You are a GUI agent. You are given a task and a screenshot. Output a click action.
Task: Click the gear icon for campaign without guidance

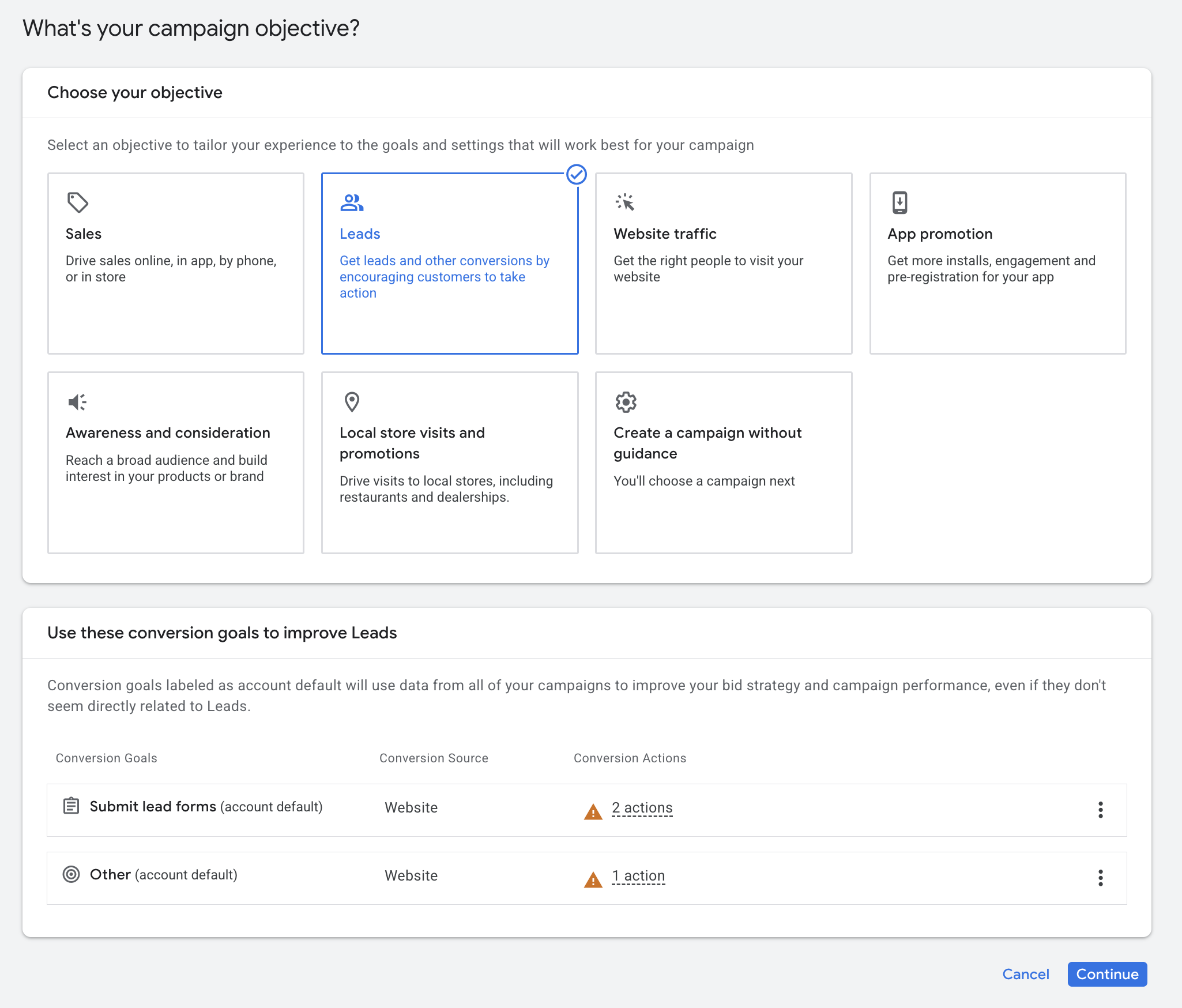click(626, 402)
